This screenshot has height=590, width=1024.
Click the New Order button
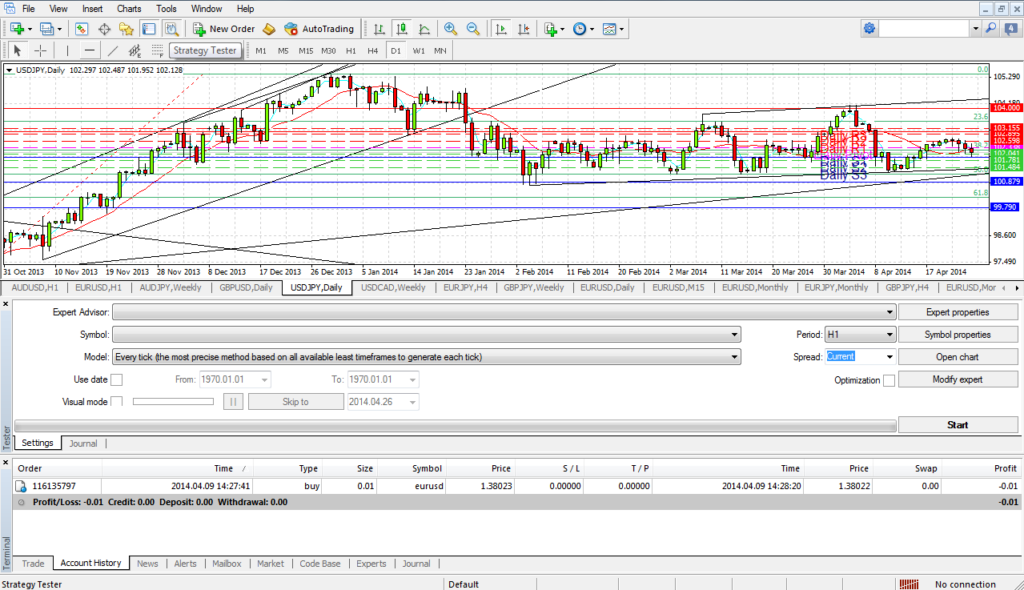click(x=224, y=29)
